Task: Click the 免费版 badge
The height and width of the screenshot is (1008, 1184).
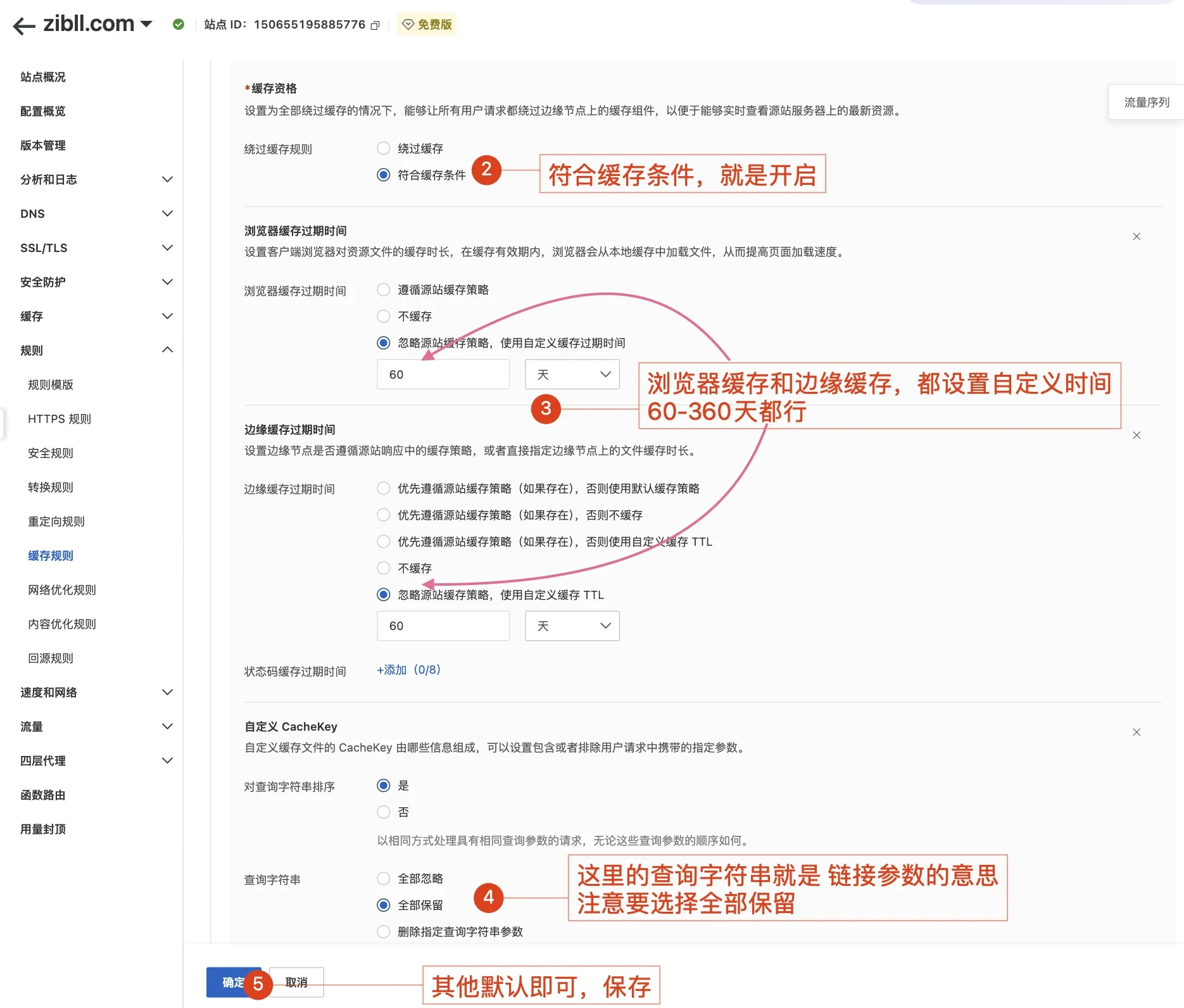Action: click(427, 24)
